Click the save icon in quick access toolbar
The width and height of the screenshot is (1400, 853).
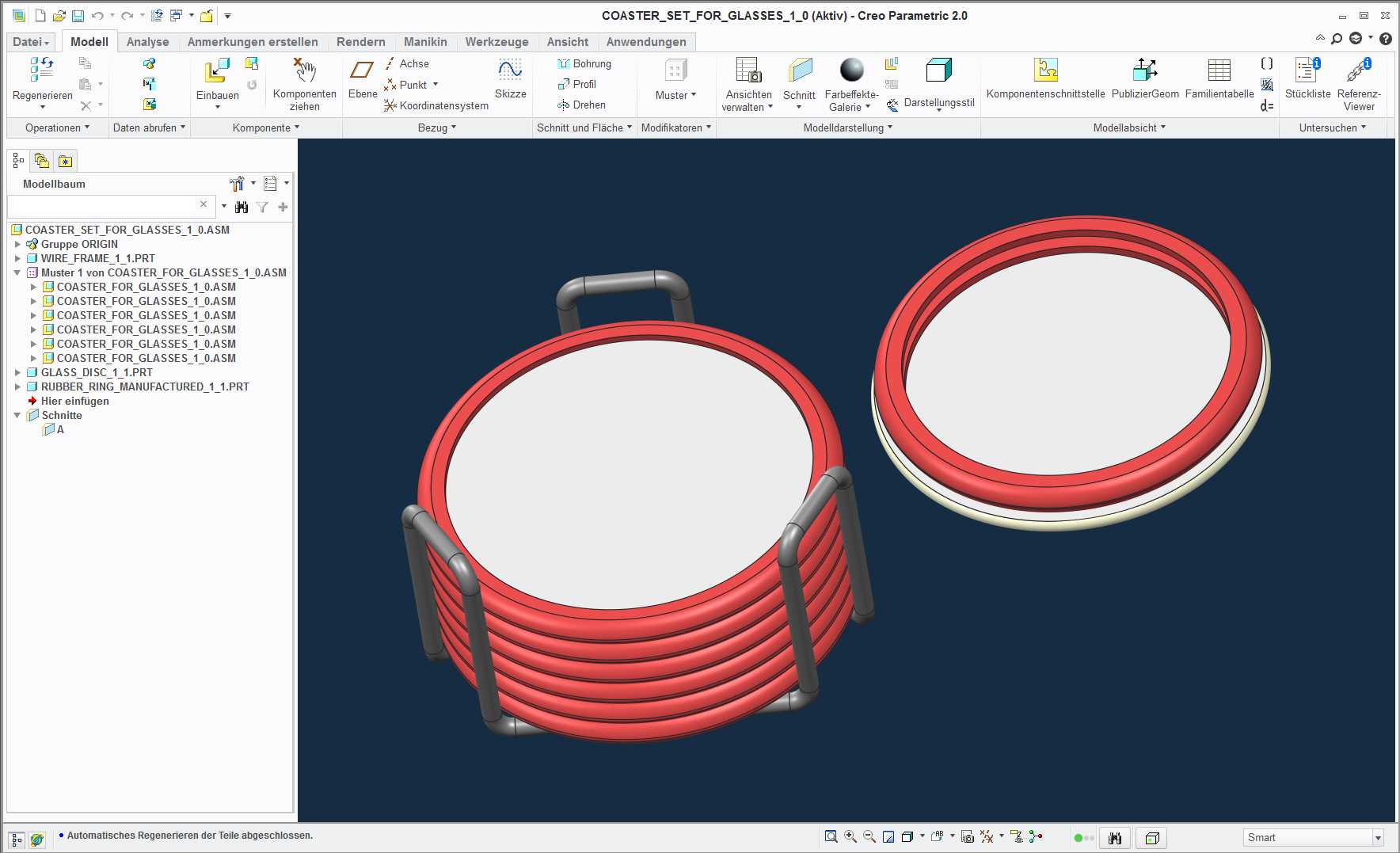coord(78,16)
